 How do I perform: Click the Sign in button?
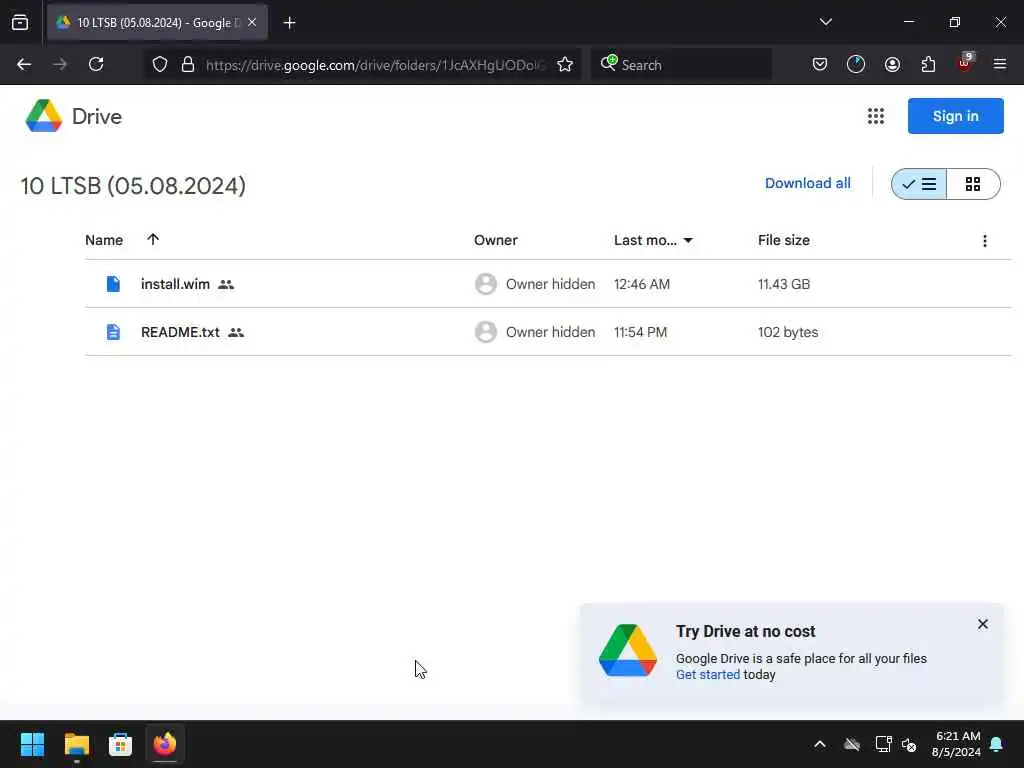[x=955, y=116]
